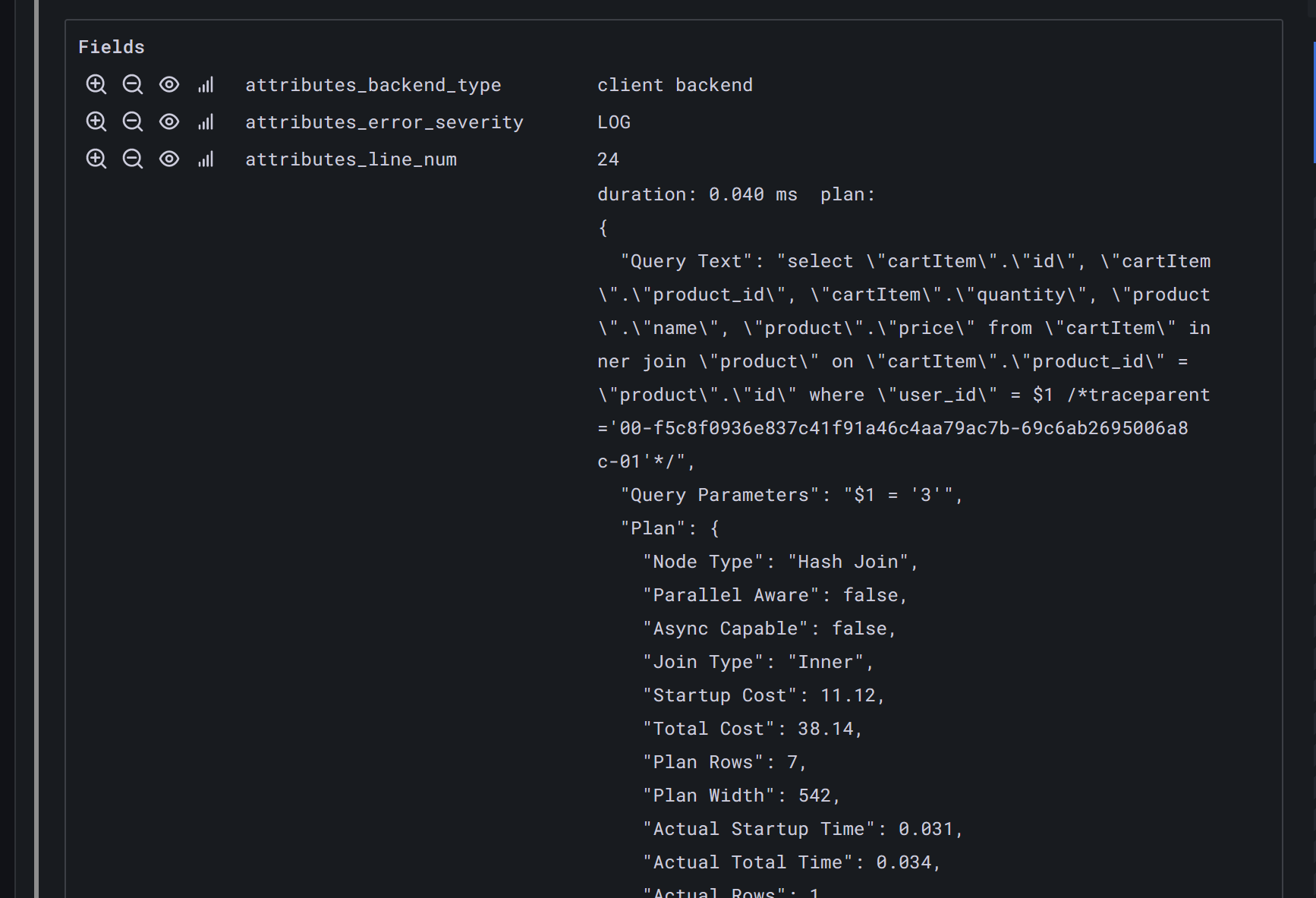Select the LOG severity value text
Screen dimensions: 1316x898
[x=613, y=121]
